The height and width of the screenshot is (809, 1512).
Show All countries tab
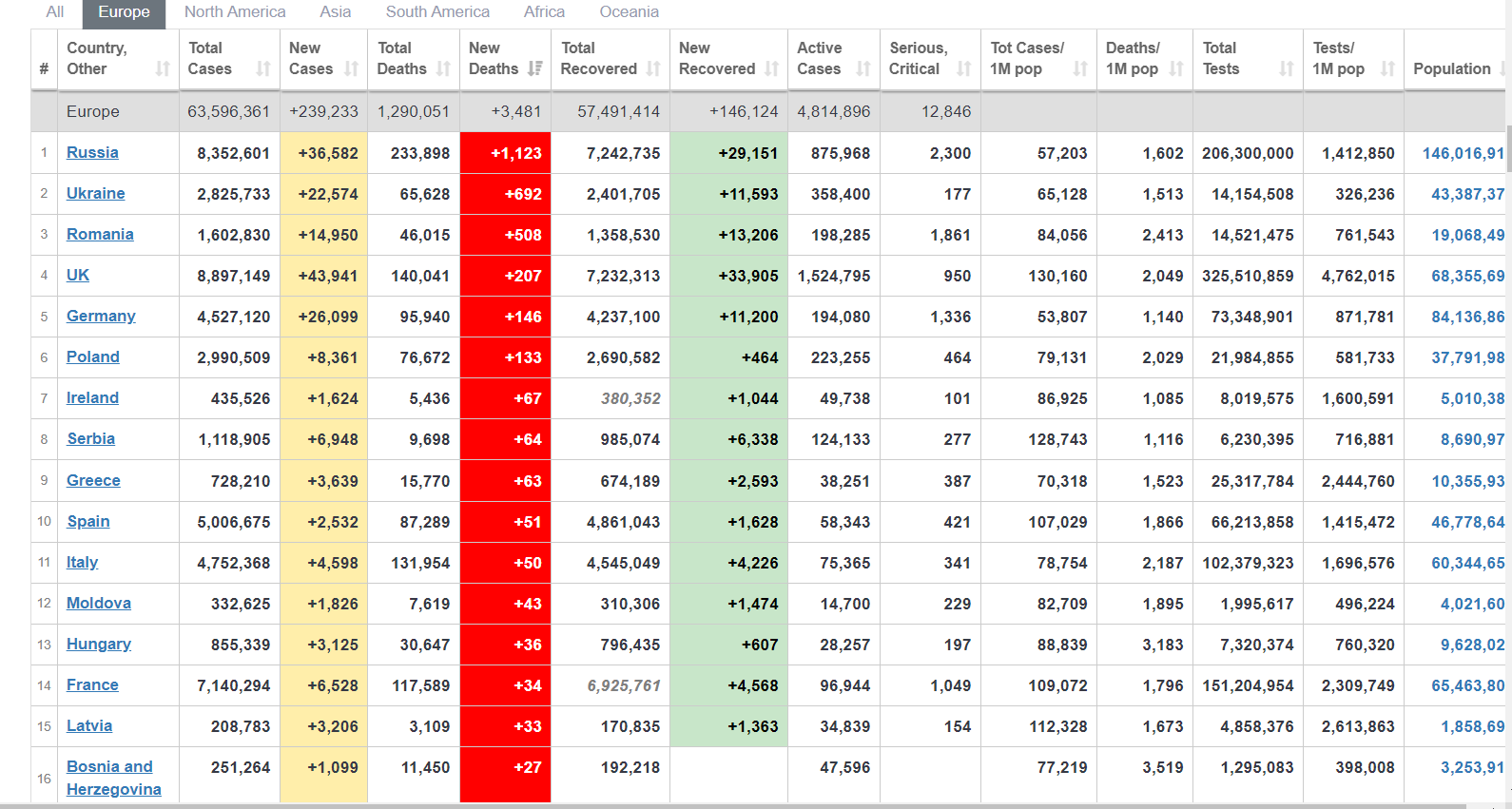tap(55, 12)
